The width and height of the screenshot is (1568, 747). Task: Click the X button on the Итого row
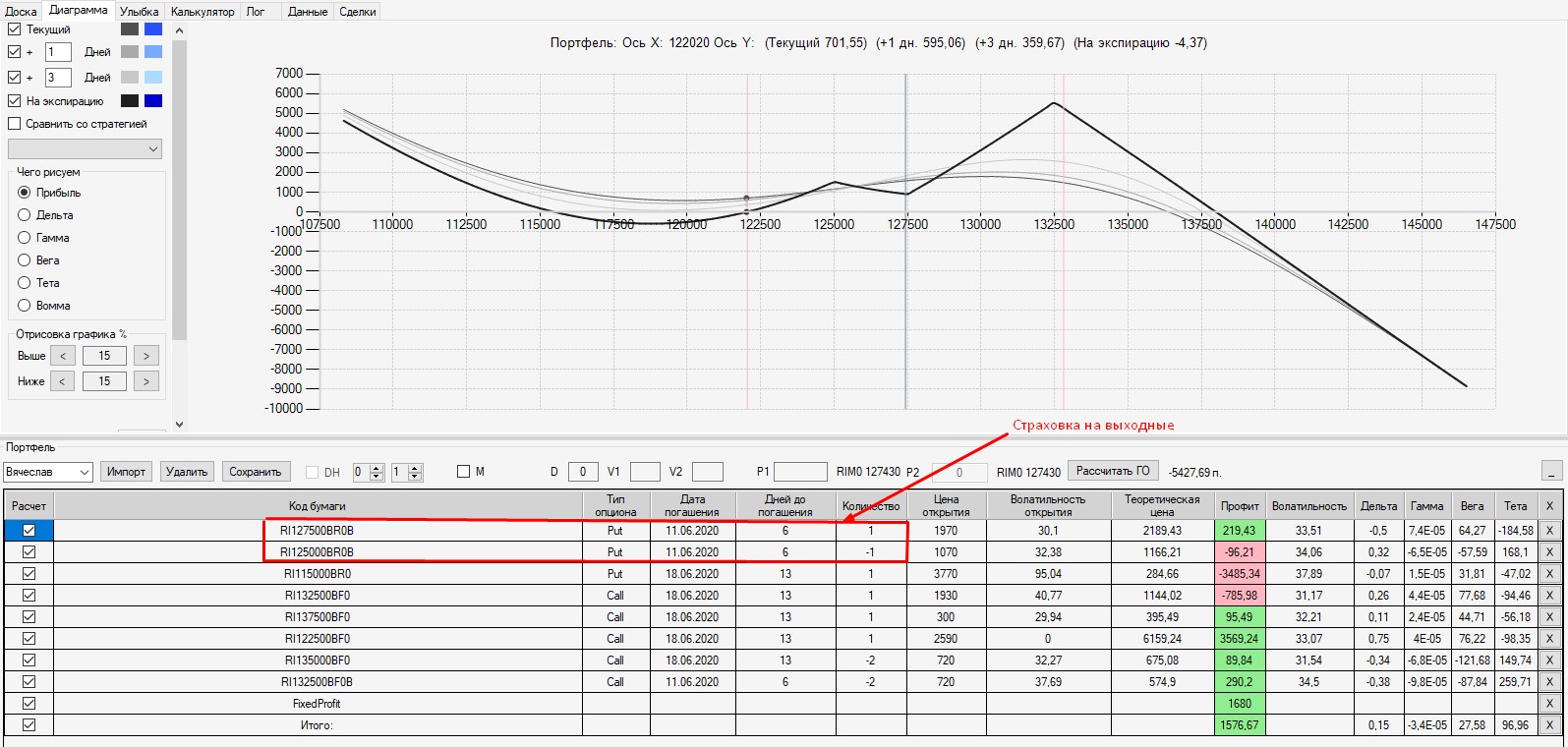tap(1549, 725)
